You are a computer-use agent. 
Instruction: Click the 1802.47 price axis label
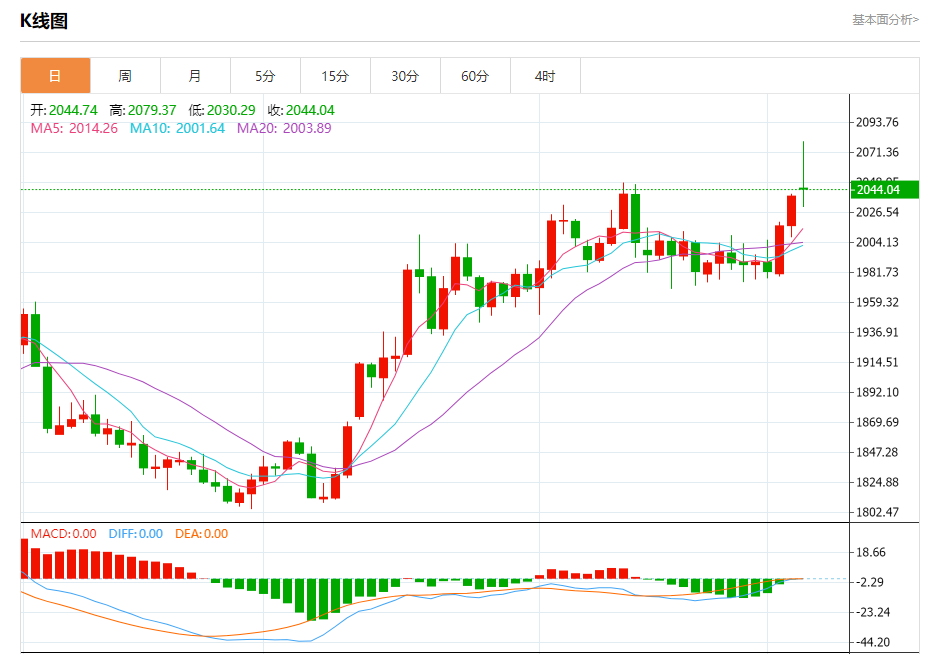[877, 513]
